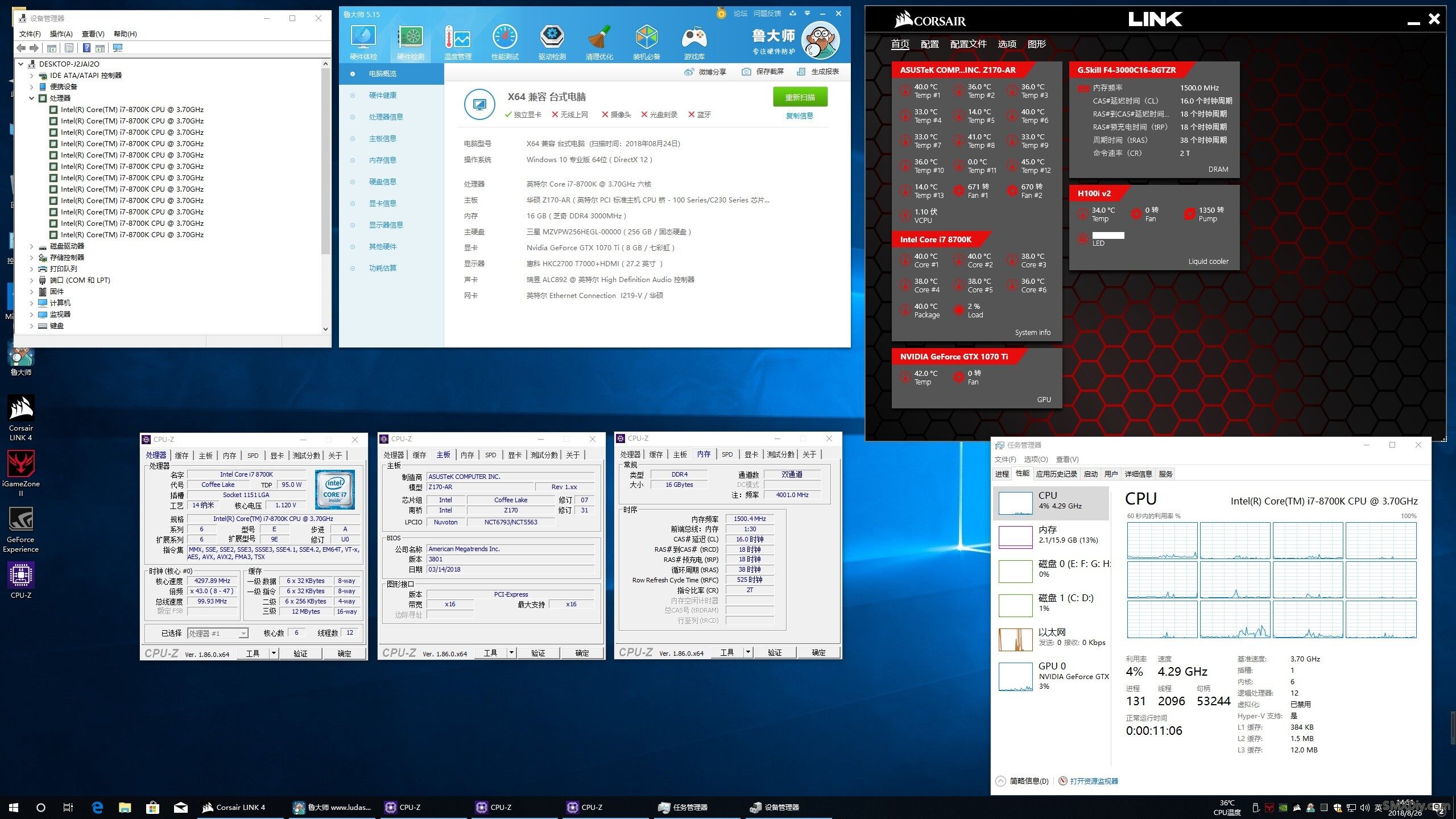Open 应用历史记录 tab in Task Manager
The height and width of the screenshot is (819, 1456).
tap(1056, 474)
